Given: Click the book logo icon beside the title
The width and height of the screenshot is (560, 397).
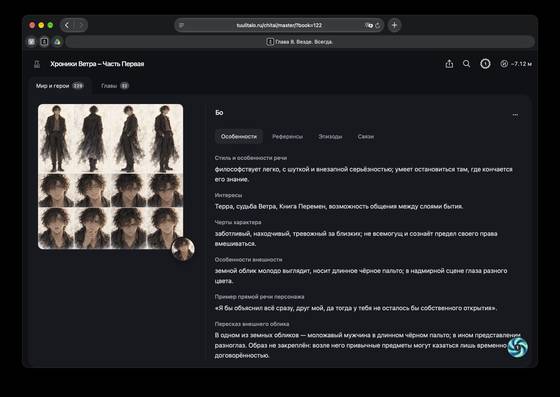Looking at the screenshot, I should point(37,64).
